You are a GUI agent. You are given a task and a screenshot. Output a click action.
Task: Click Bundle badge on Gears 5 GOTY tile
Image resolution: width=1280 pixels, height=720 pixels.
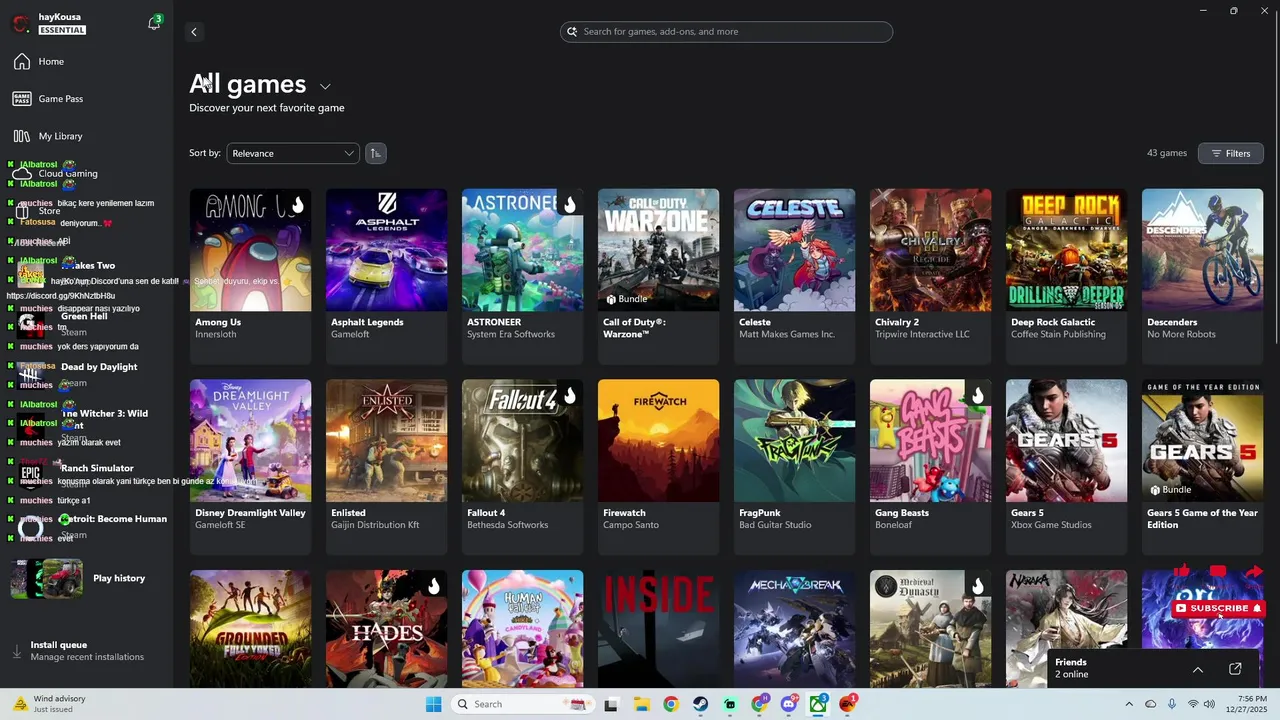[x=1171, y=490]
